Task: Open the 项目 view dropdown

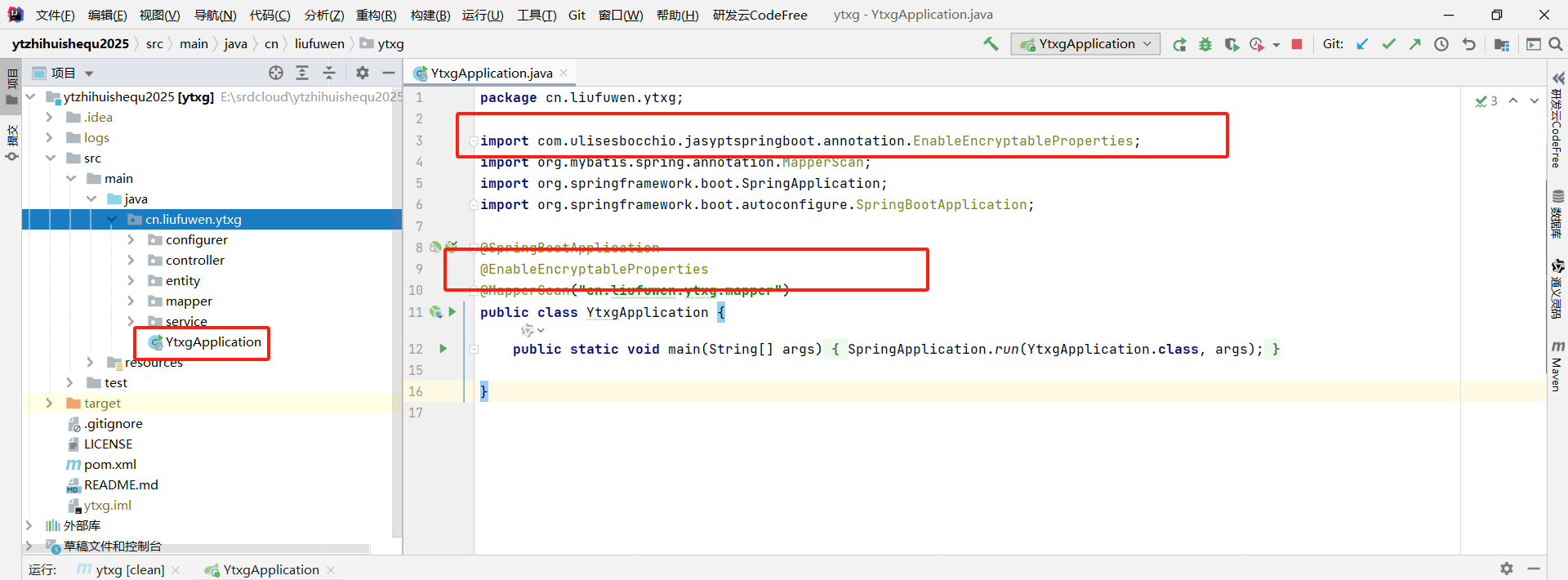Action: pos(64,73)
